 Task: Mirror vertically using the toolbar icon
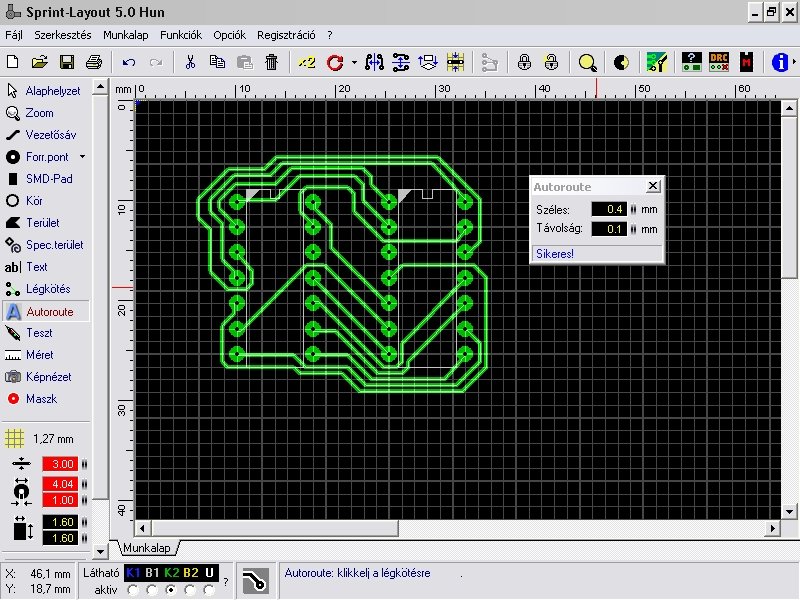pos(401,62)
